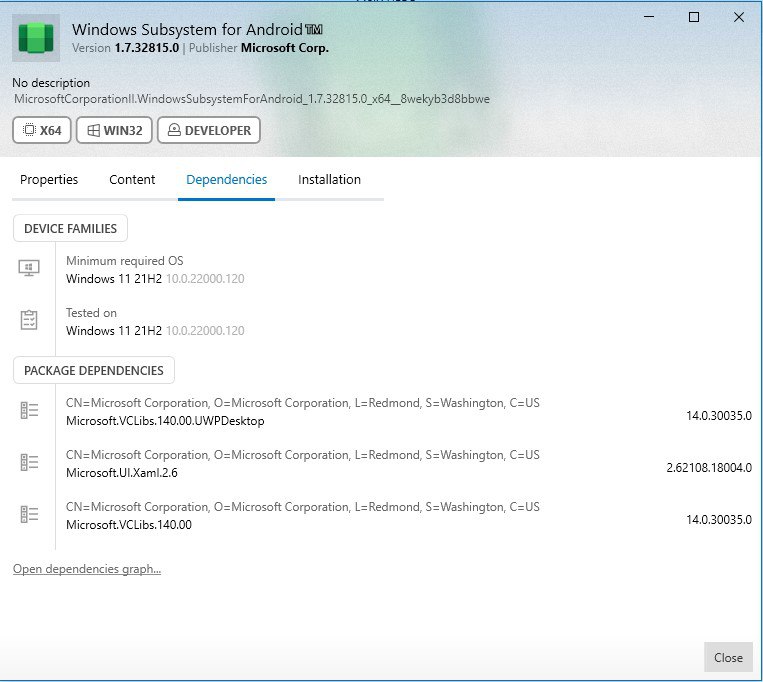The image size is (763, 682).
Task: Click version 2.62108.18004.0
Action: 709,467
